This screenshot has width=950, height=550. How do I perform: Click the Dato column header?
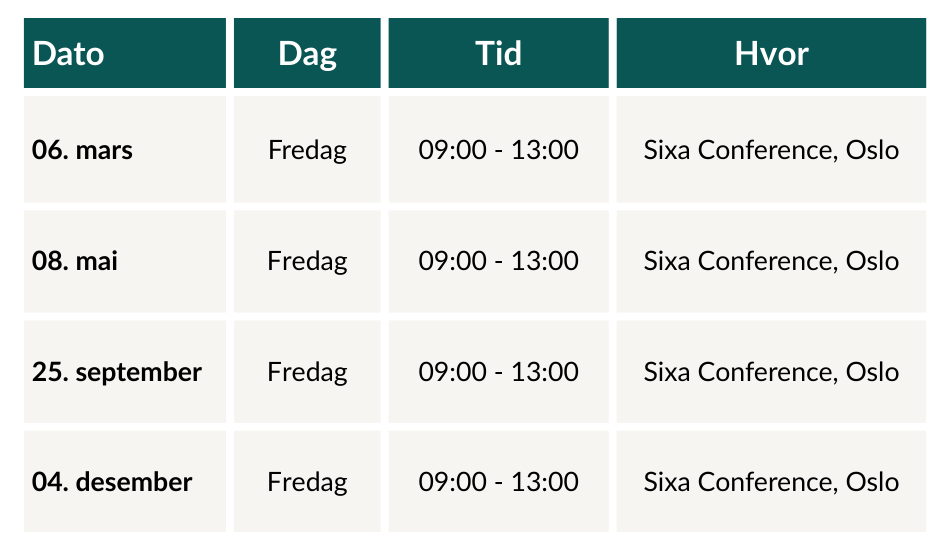point(125,53)
